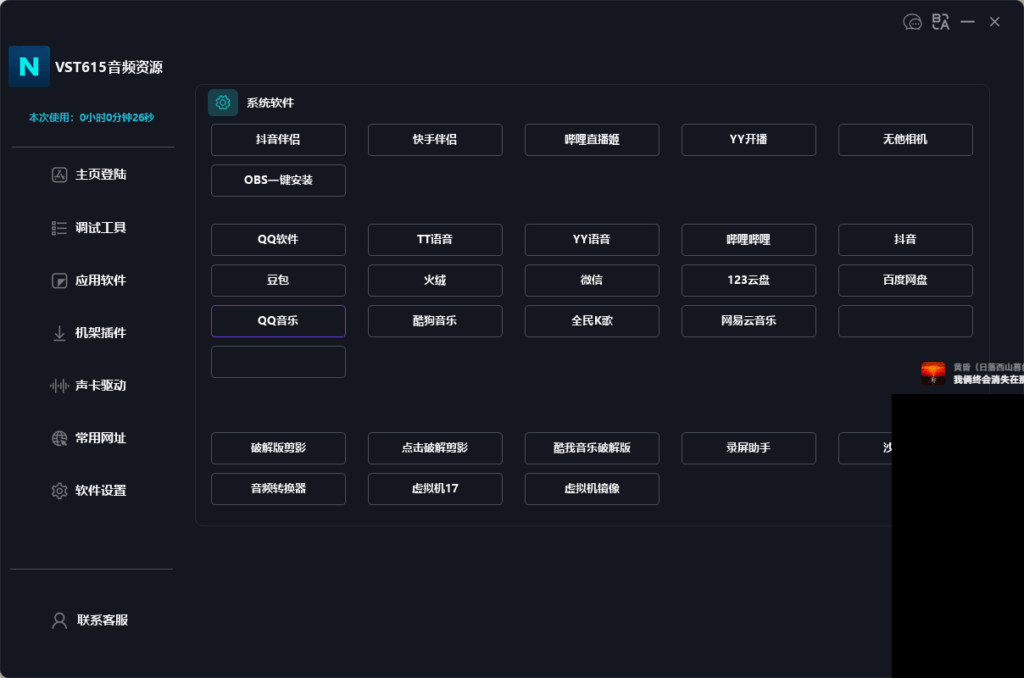Select 应用软件 in the sidebar
This screenshot has width=1024, height=678.
coord(89,280)
